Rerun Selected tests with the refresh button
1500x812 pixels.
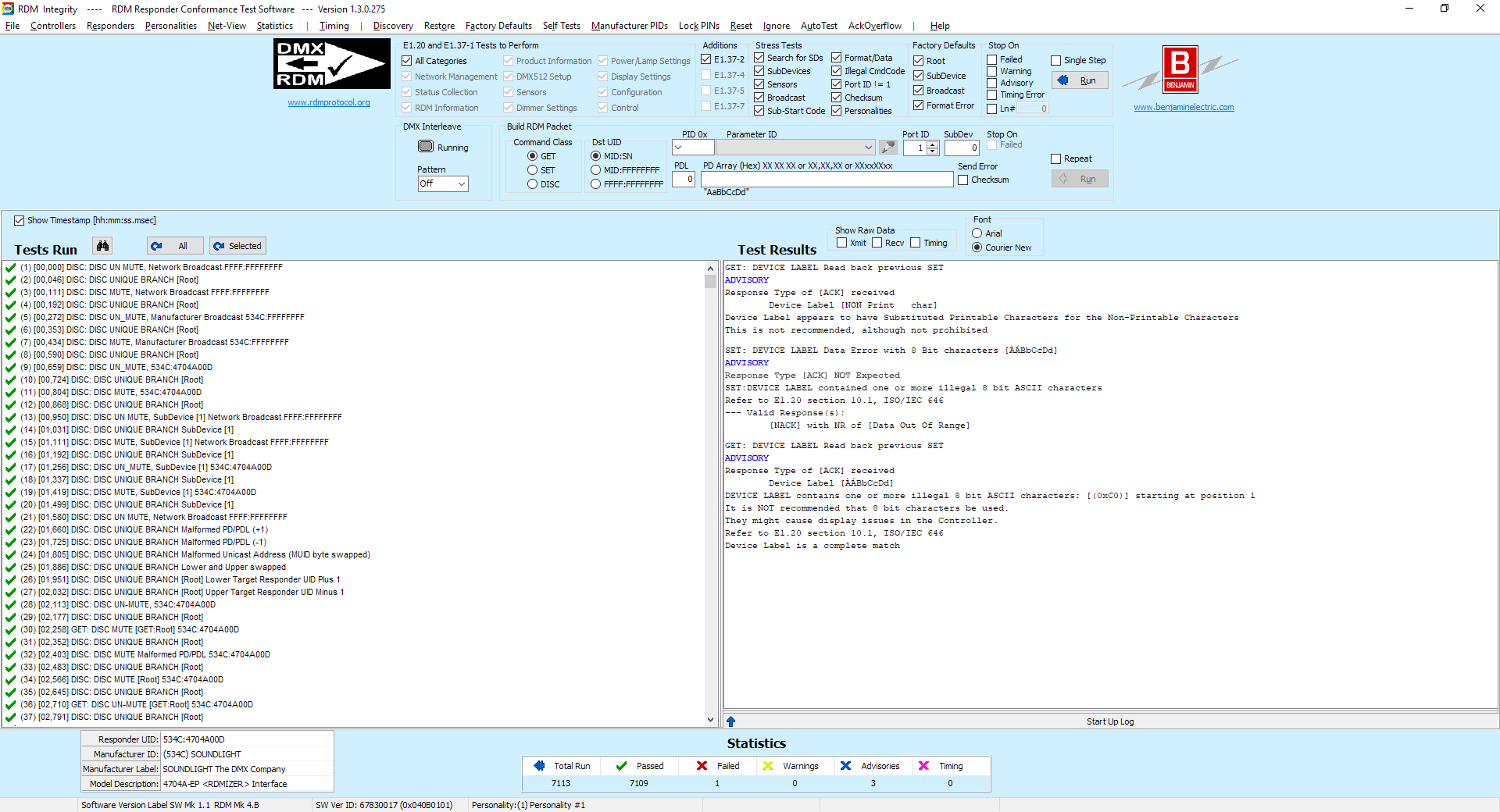point(237,246)
